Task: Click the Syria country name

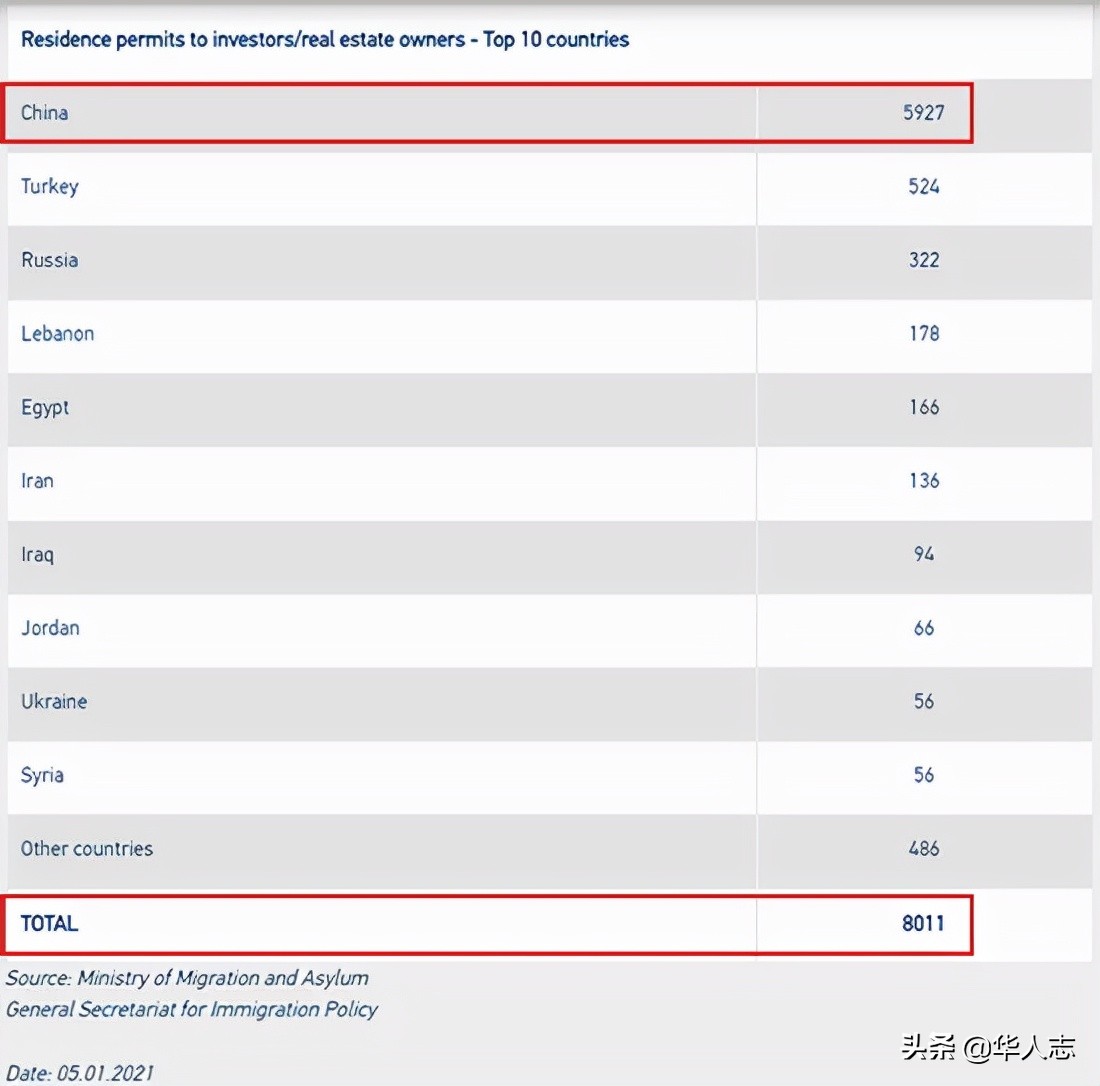Action: pyautogui.click(x=42, y=775)
